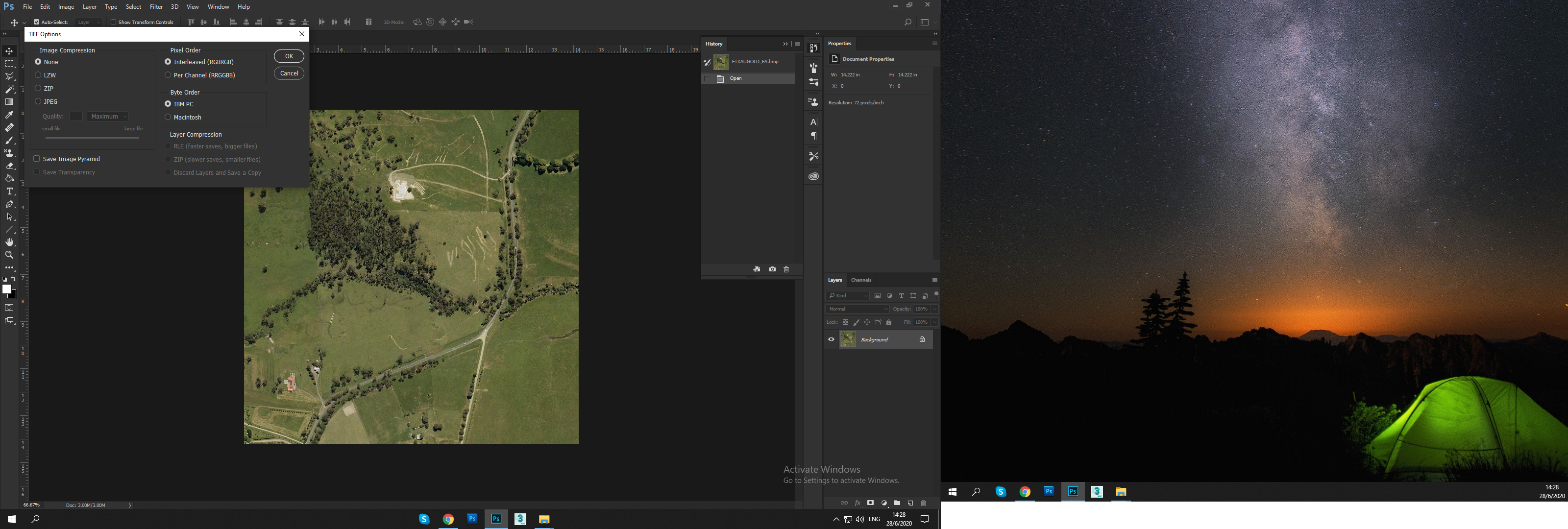Screen dimensions: 1568x529
Task: Cancel the TIFF Options dialog
Action: pyautogui.click(x=289, y=73)
